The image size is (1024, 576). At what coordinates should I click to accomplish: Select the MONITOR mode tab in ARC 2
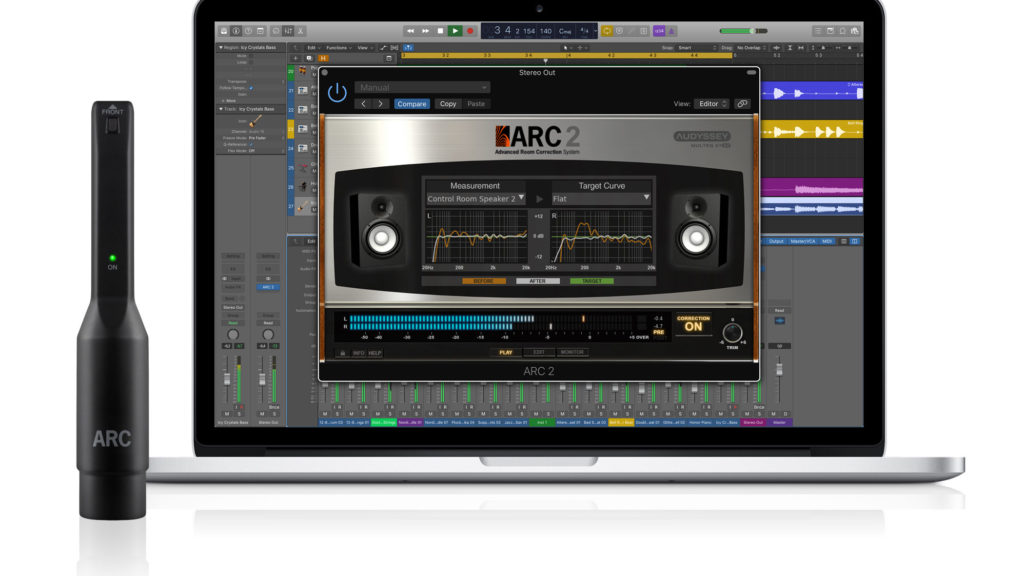572,353
